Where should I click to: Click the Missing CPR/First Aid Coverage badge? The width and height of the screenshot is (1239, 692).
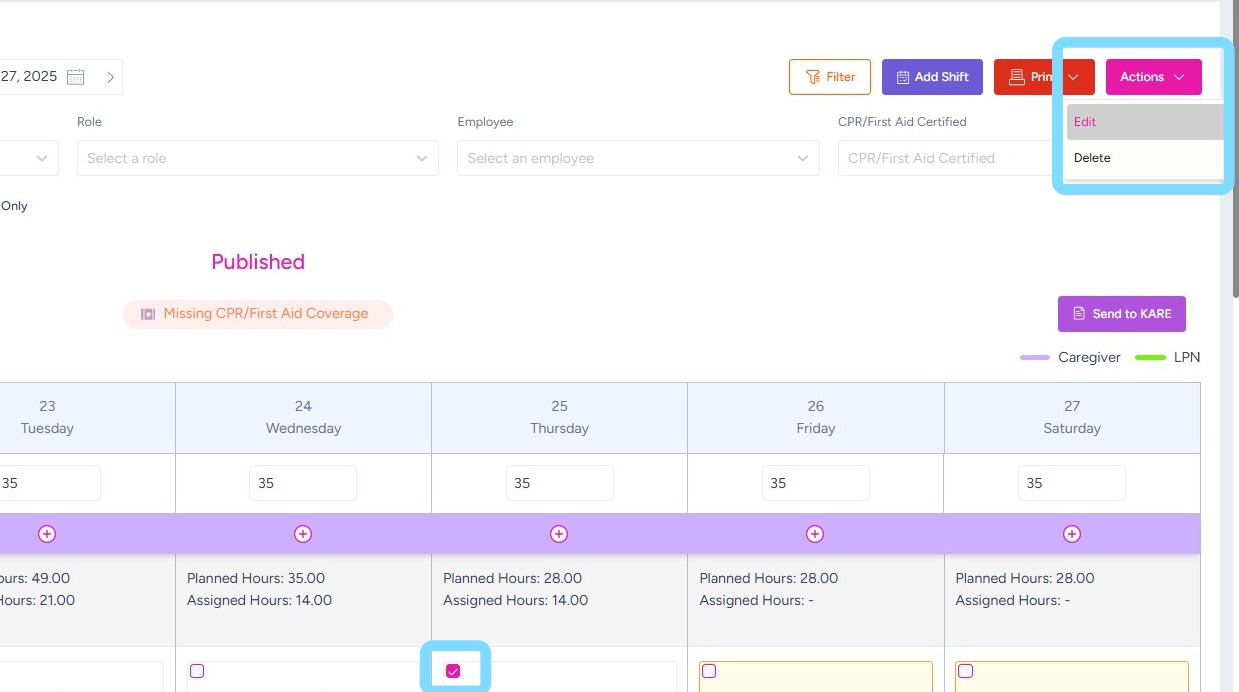pyautogui.click(x=258, y=314)
